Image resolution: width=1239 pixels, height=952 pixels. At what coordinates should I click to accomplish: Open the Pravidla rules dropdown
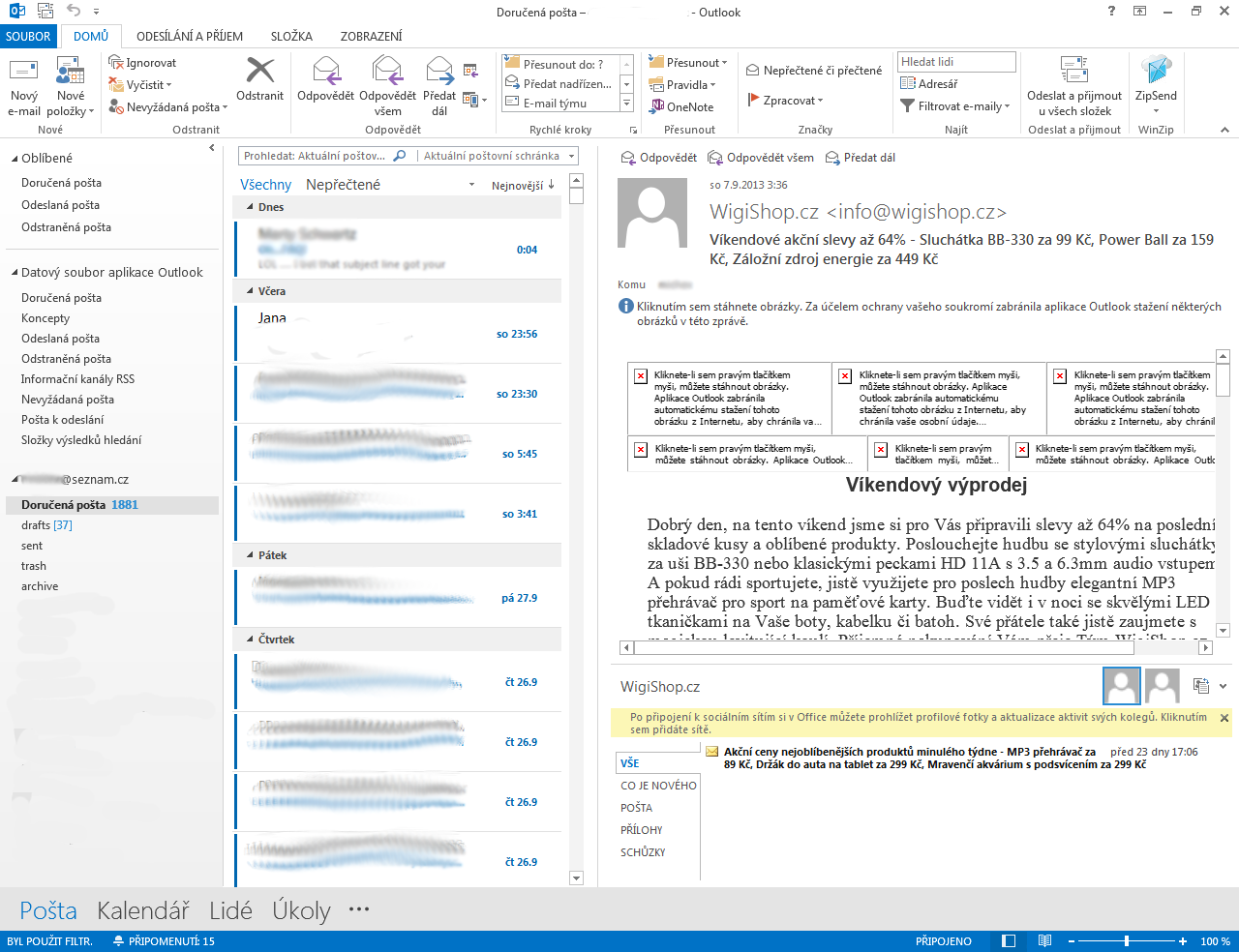[683, 85]
